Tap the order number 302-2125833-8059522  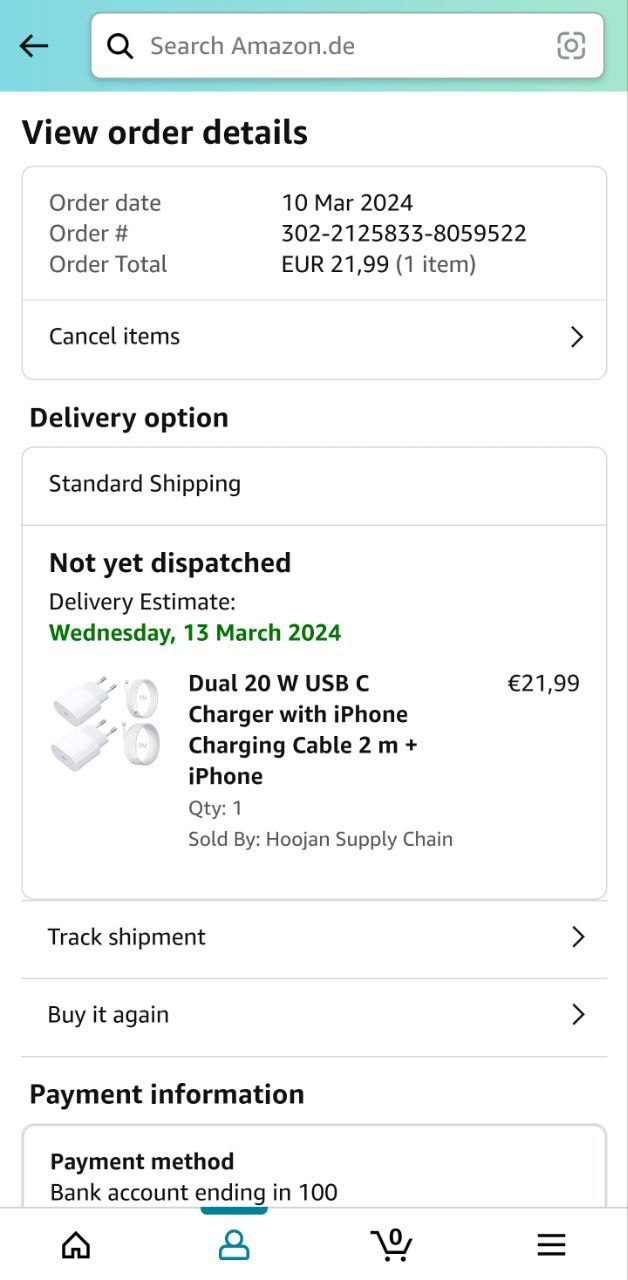(404, 234)
